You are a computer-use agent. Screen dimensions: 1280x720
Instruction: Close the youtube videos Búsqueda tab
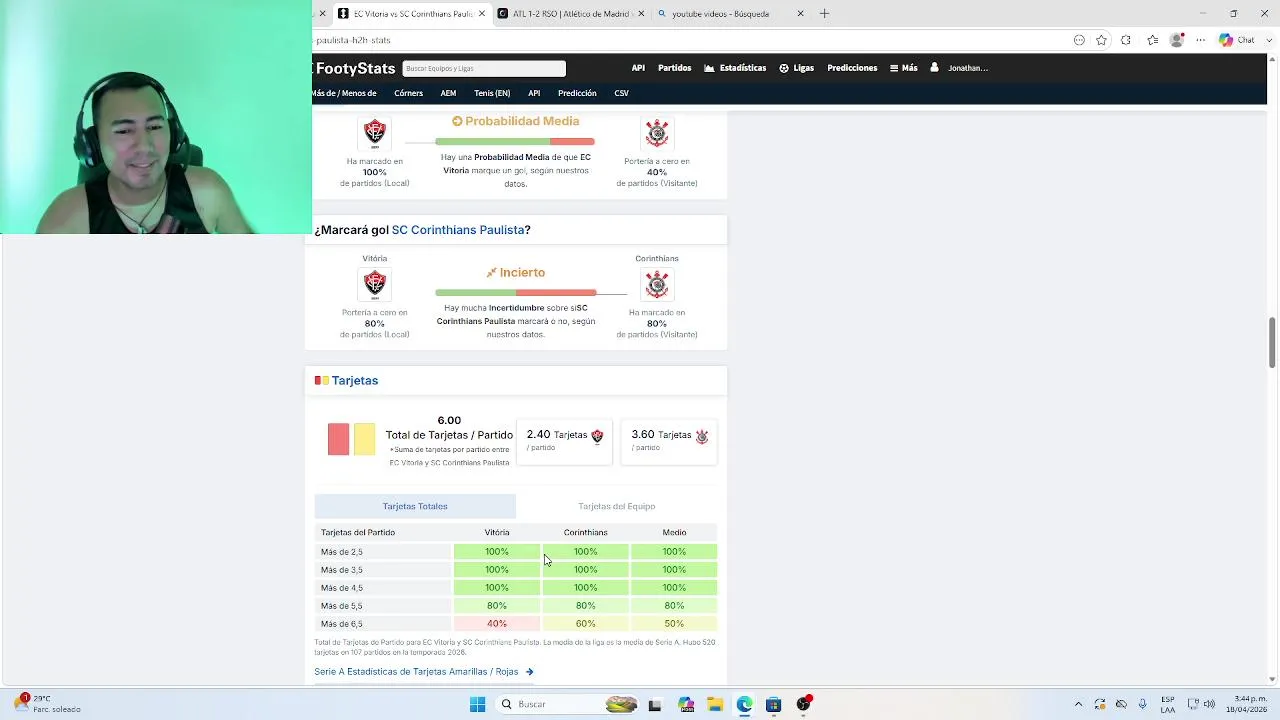800,14
